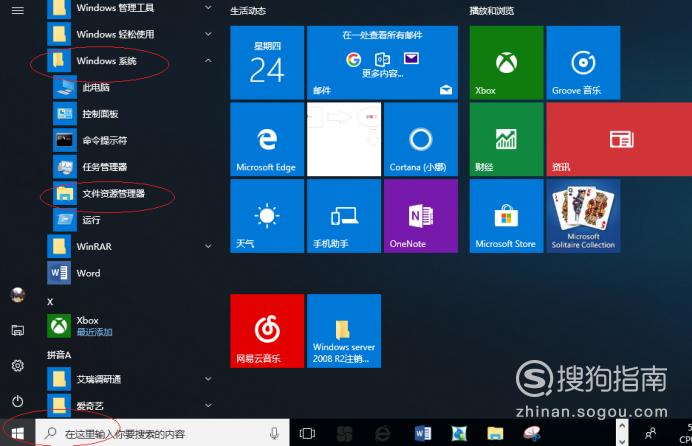Launch the Microsoft Edge tile
This screenshot has width=692, height=446.
click(267, 139)
